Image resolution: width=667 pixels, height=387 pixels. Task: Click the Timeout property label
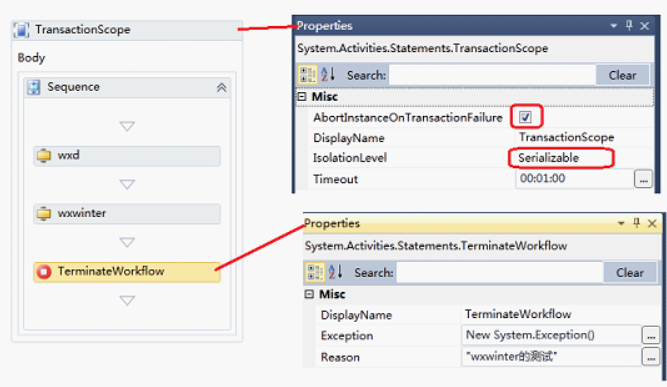(335, 179)
